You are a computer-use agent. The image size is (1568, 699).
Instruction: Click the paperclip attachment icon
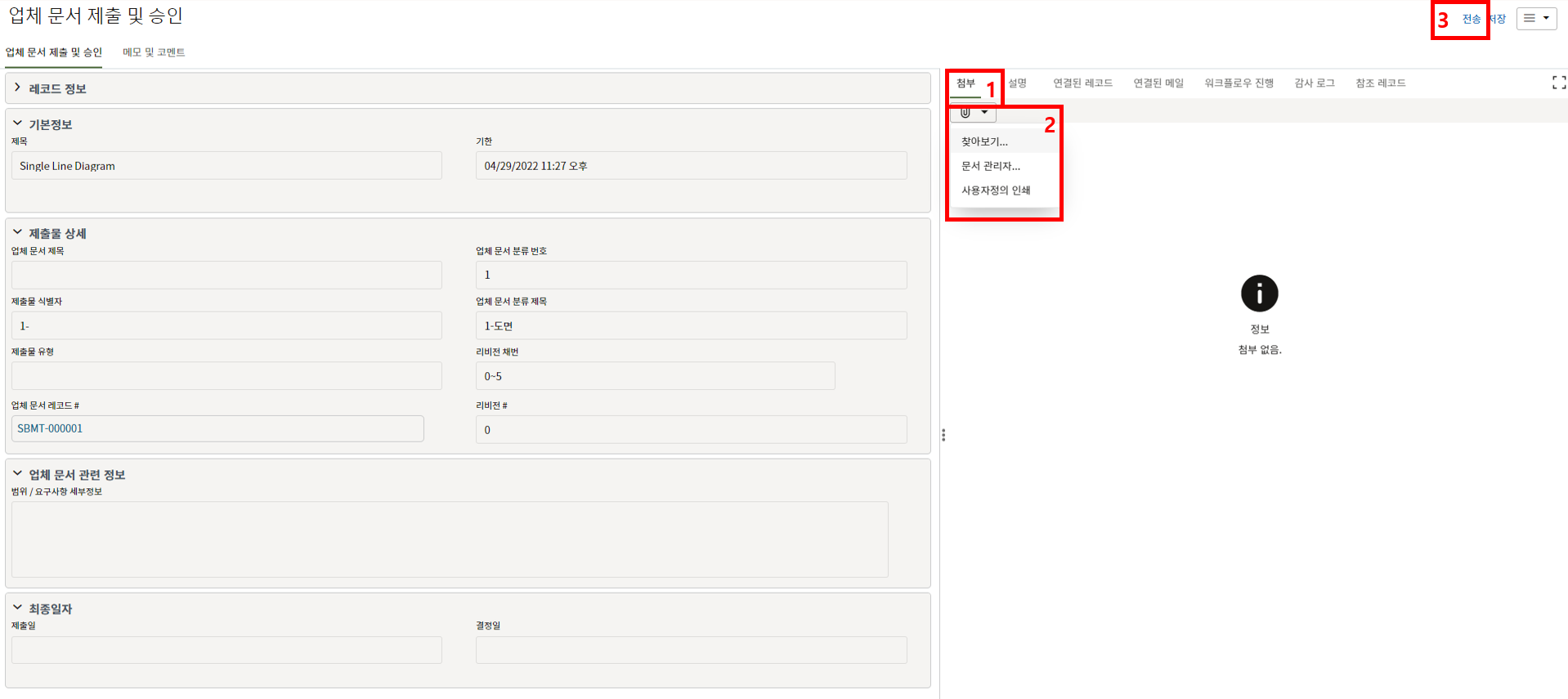[x=965, y=113]
